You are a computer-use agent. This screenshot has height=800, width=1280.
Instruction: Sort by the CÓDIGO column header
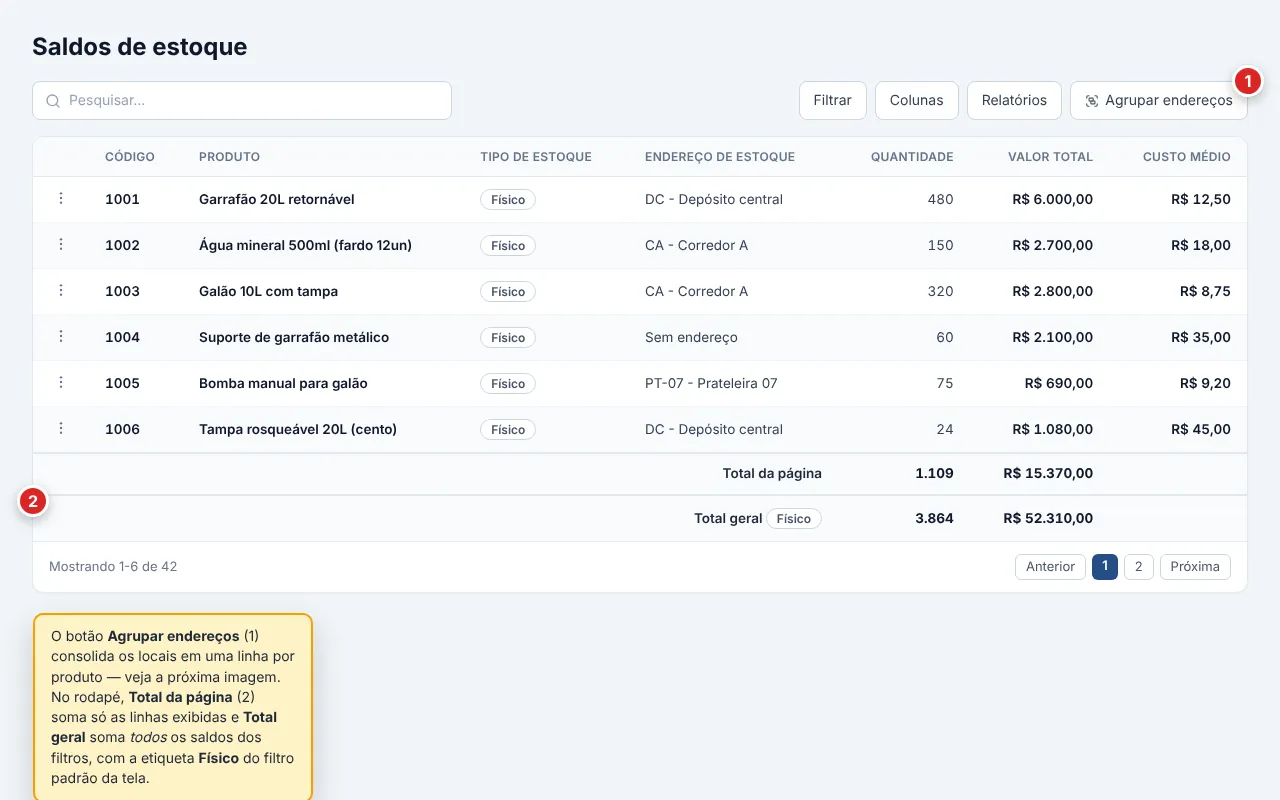click(x=130, y=157)
